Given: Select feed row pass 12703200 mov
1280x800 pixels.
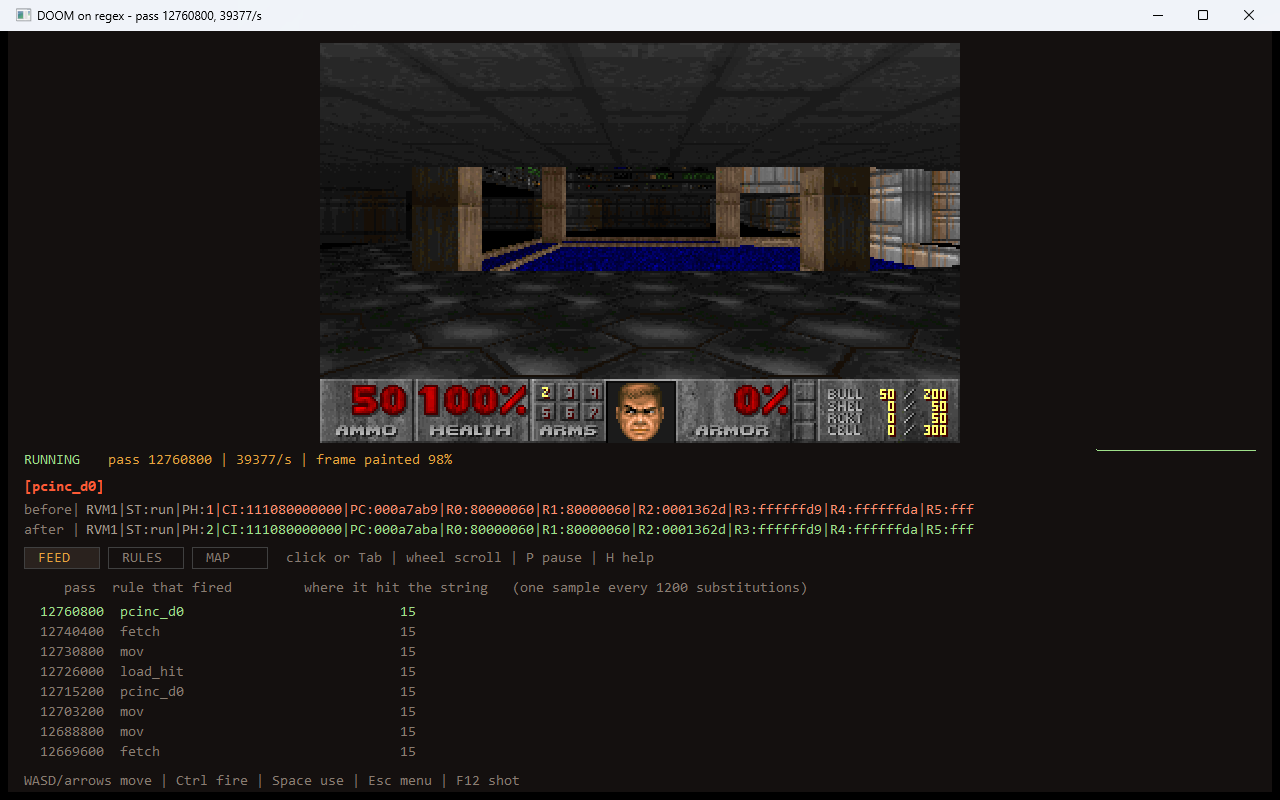Looking at the screenshot, I should (x=228, y=712).
